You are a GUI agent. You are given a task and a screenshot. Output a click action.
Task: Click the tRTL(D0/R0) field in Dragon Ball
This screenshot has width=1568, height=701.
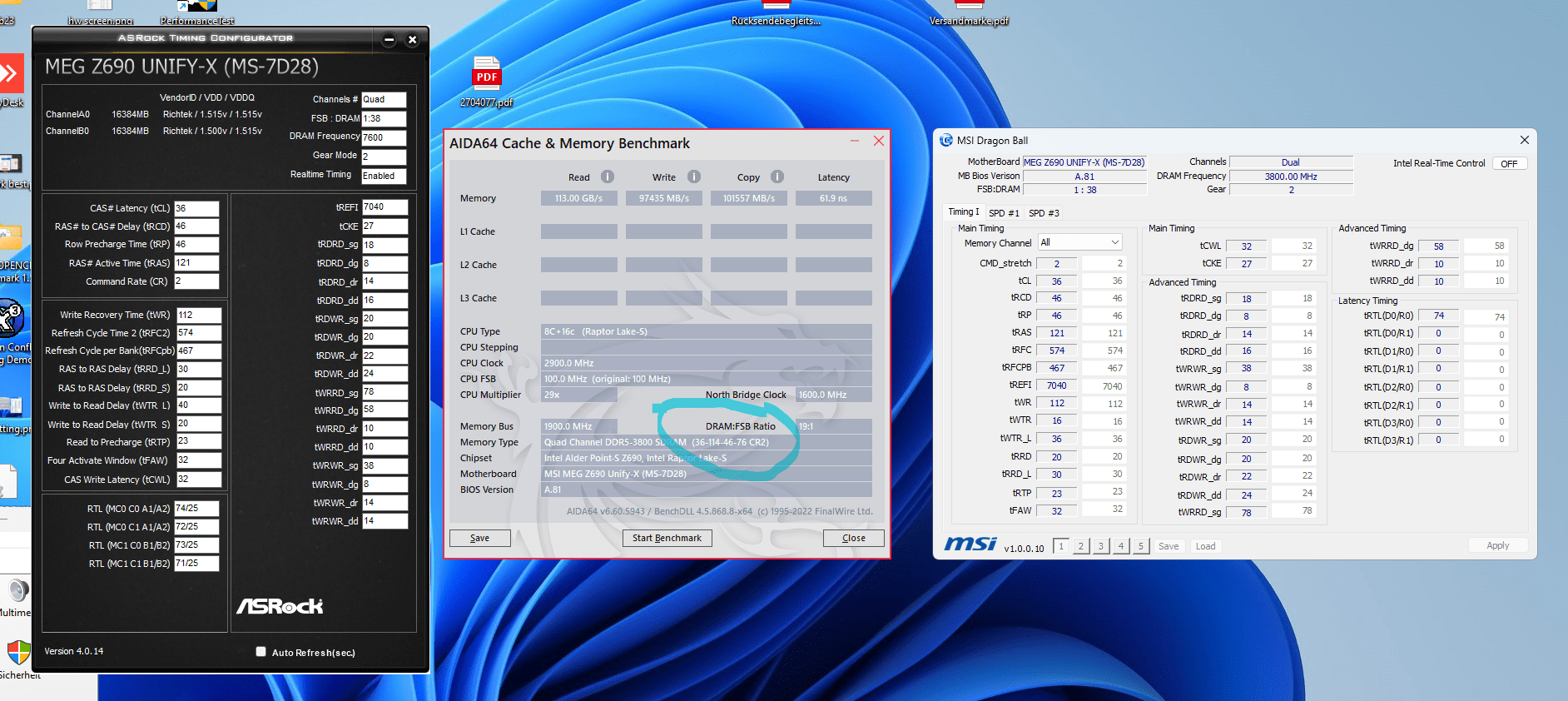1438,316
